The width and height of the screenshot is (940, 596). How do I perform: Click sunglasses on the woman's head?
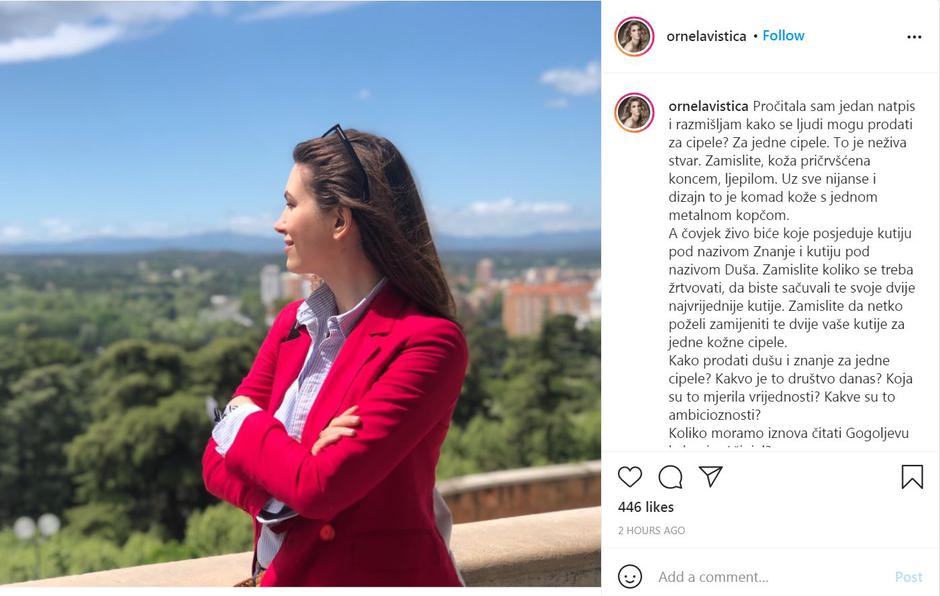click(x=347, y=157)
